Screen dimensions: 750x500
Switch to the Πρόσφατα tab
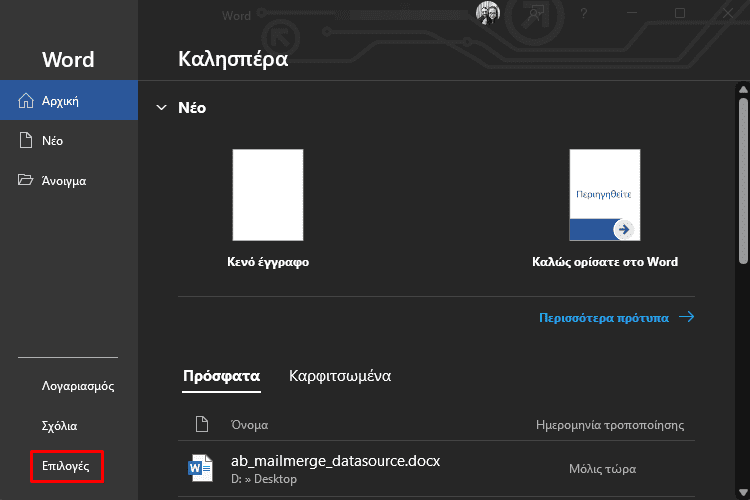pos(221,376)
